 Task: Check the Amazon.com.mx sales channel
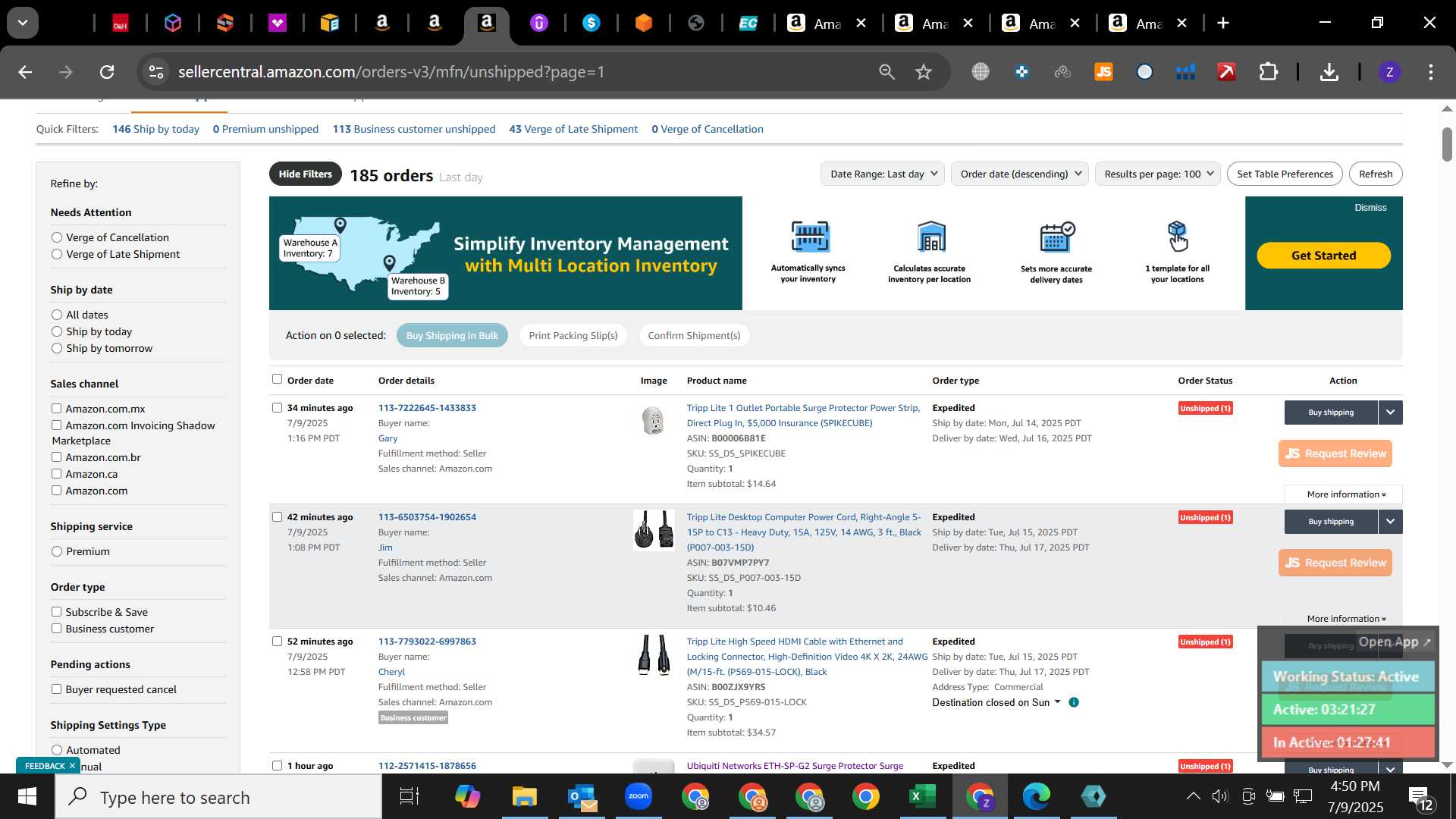56,408
